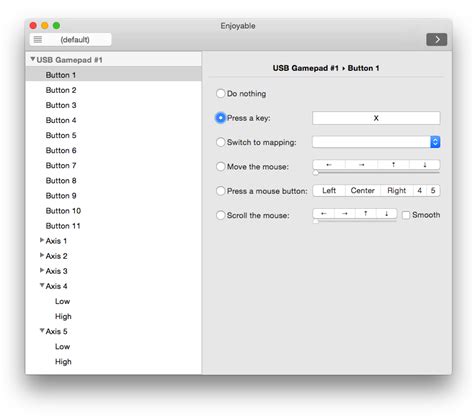Select the Press a mouse button option

coord(220,191)
